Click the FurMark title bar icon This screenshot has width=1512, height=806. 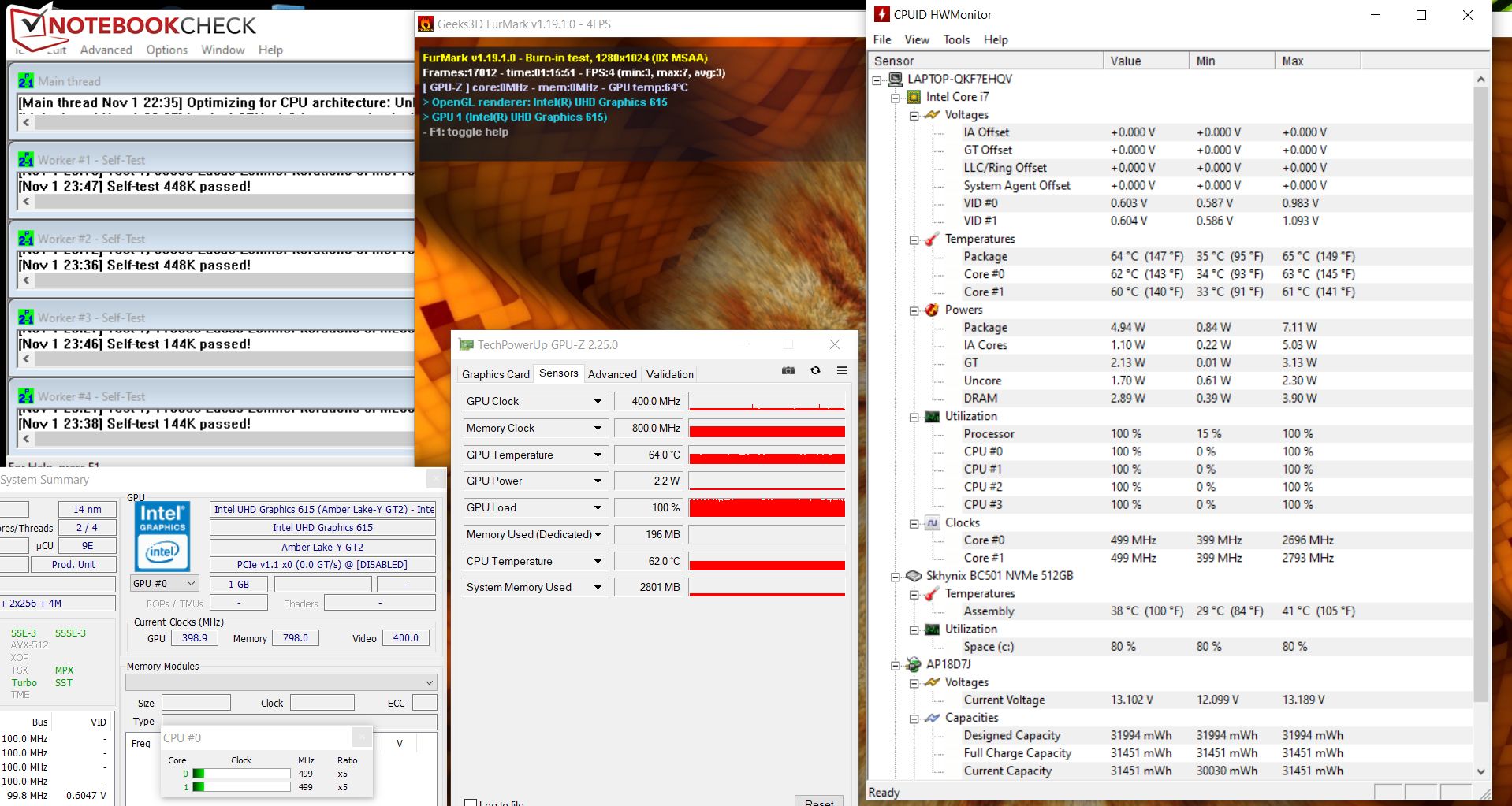[x=426, y=24]
